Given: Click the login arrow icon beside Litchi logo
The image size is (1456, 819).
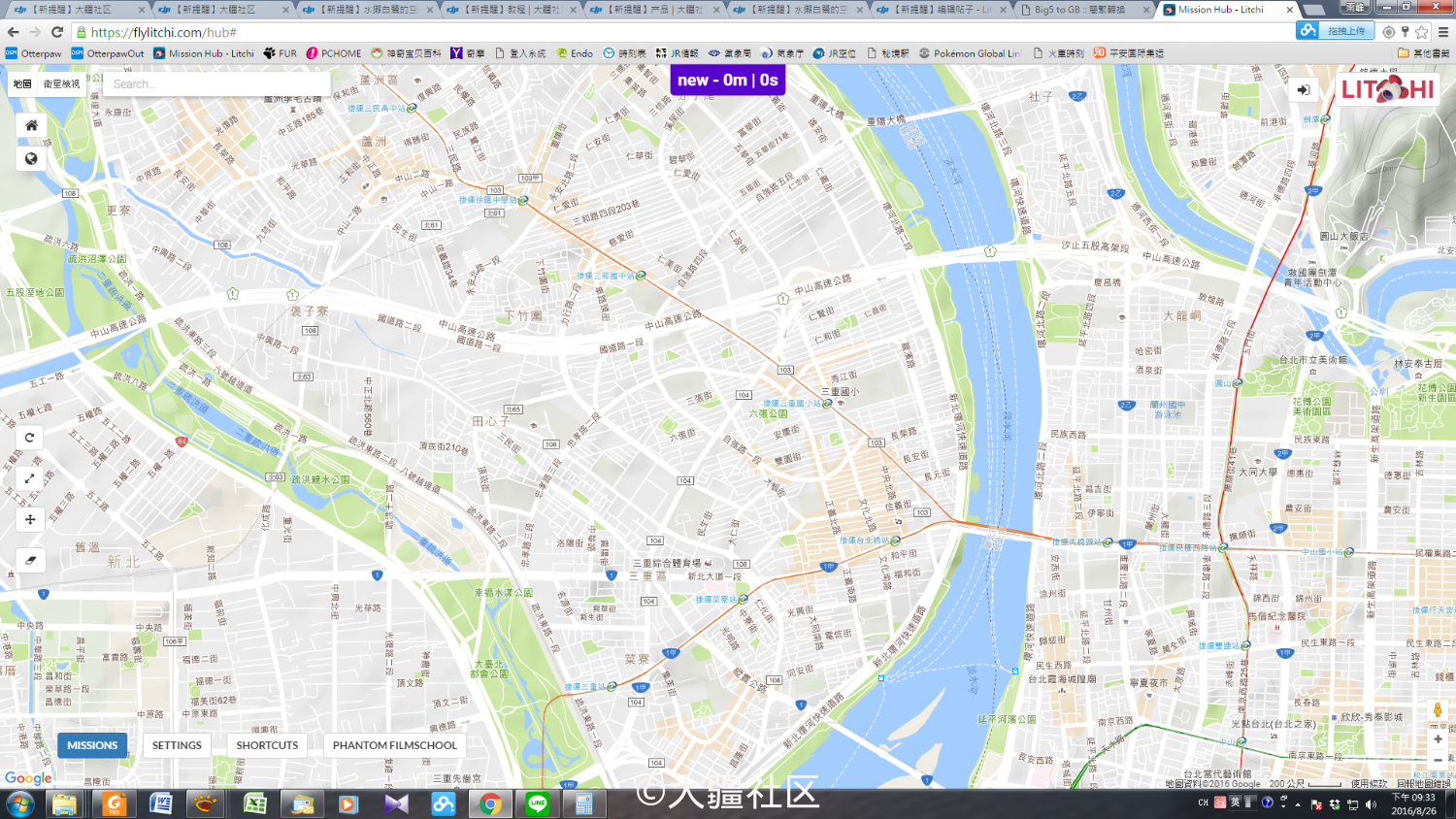Looking at the screenshot, I should tap(1304, 90).
